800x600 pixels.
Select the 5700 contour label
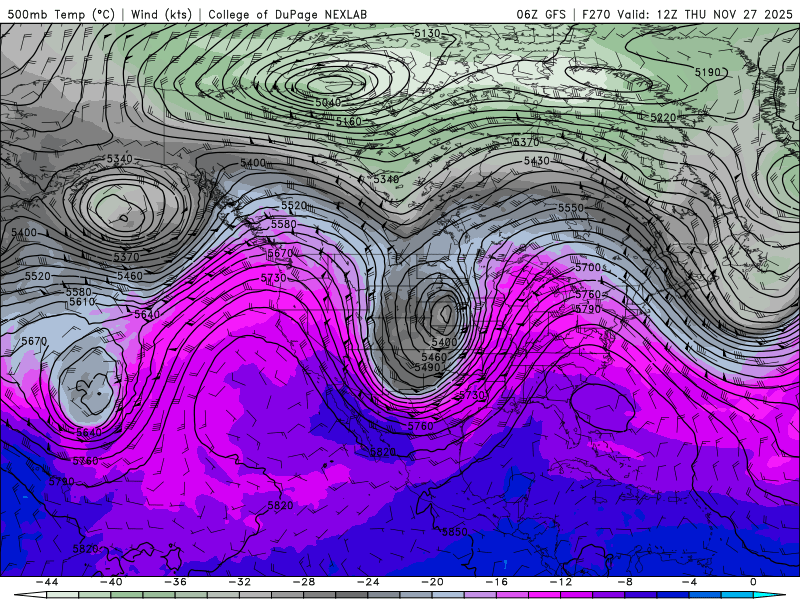tap(588, 267)
